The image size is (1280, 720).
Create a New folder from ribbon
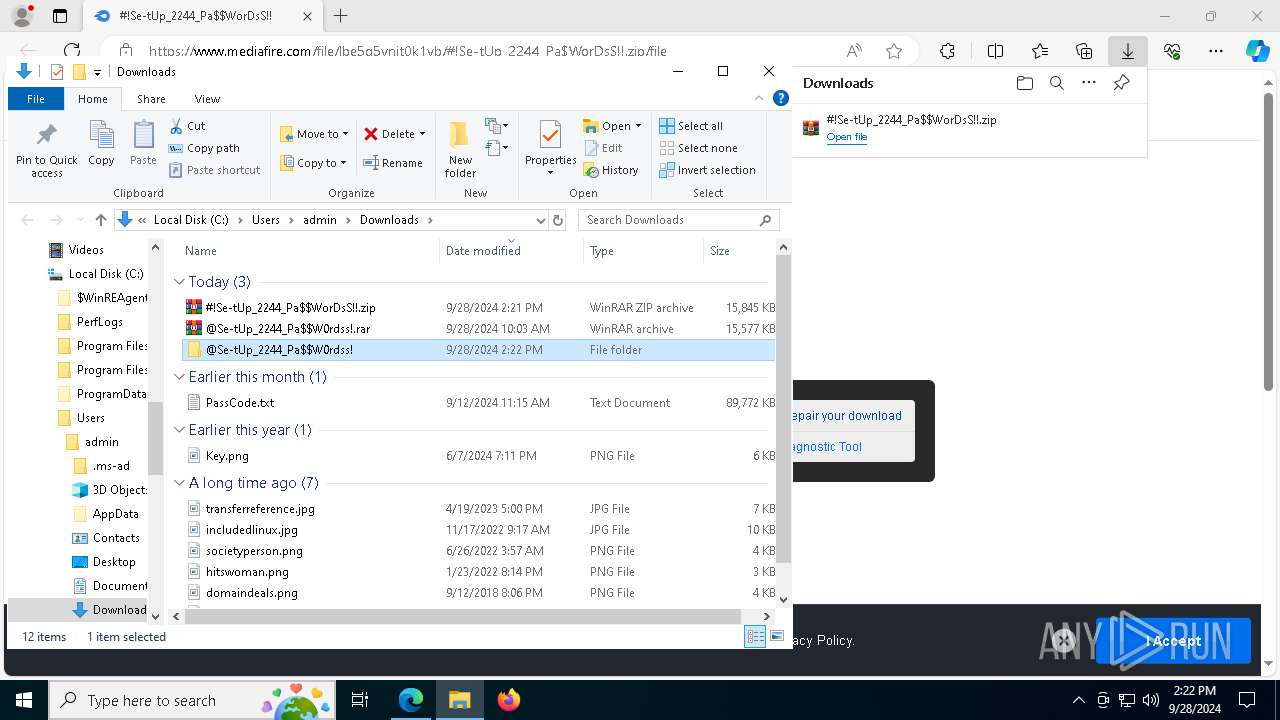point(460,149)
